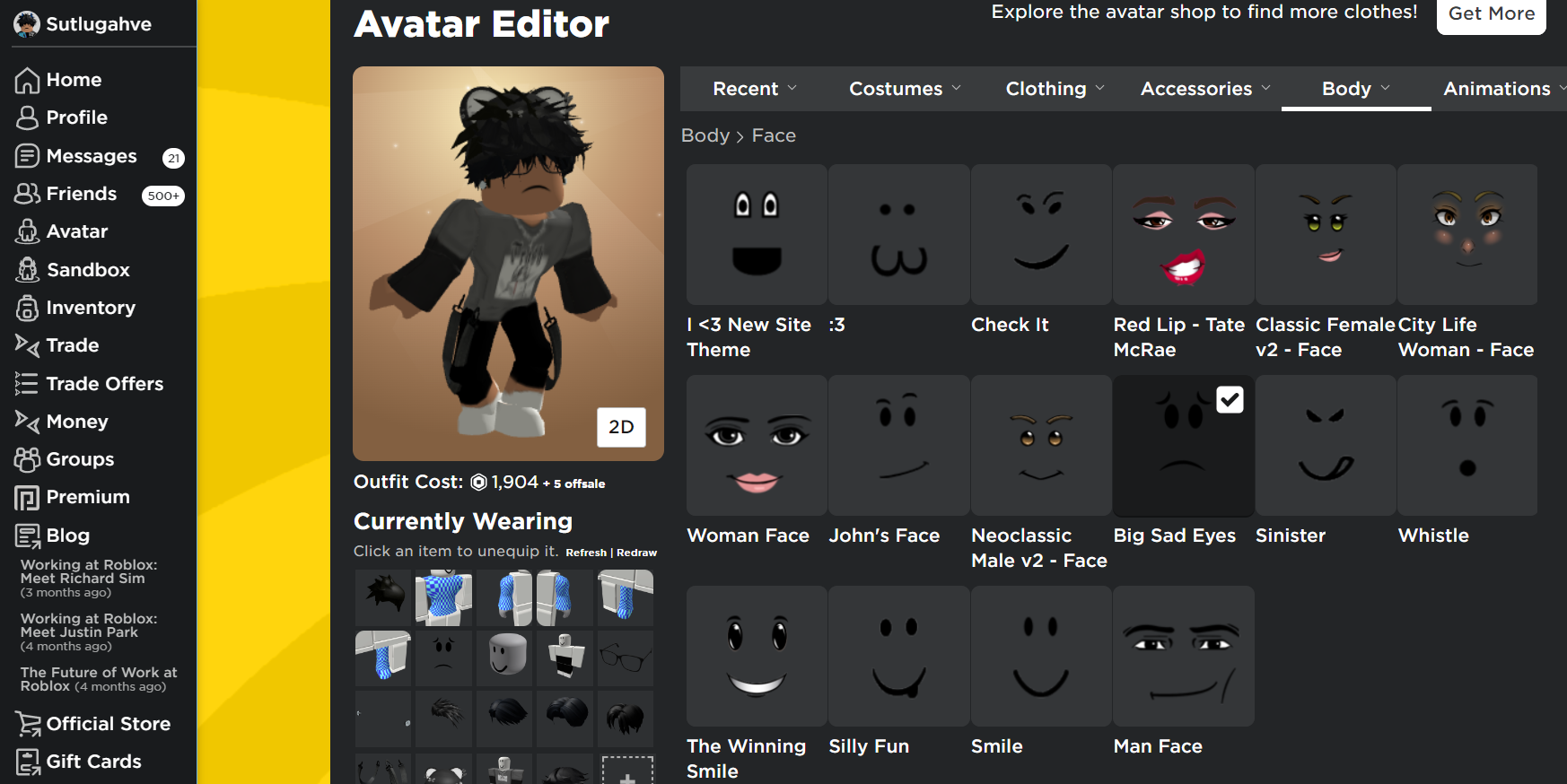This screenshot has width=1567, height=784.
Task: Expand the Accessories dropdown tab
Action: [1205, 89]
